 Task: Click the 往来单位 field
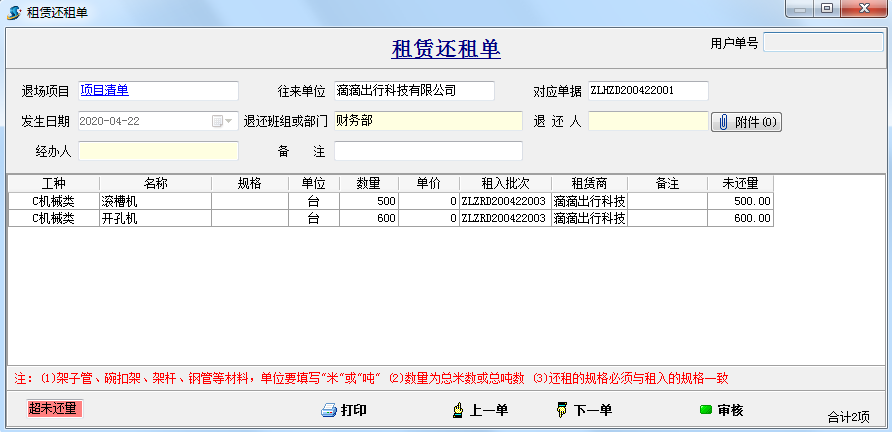point(413,91)
